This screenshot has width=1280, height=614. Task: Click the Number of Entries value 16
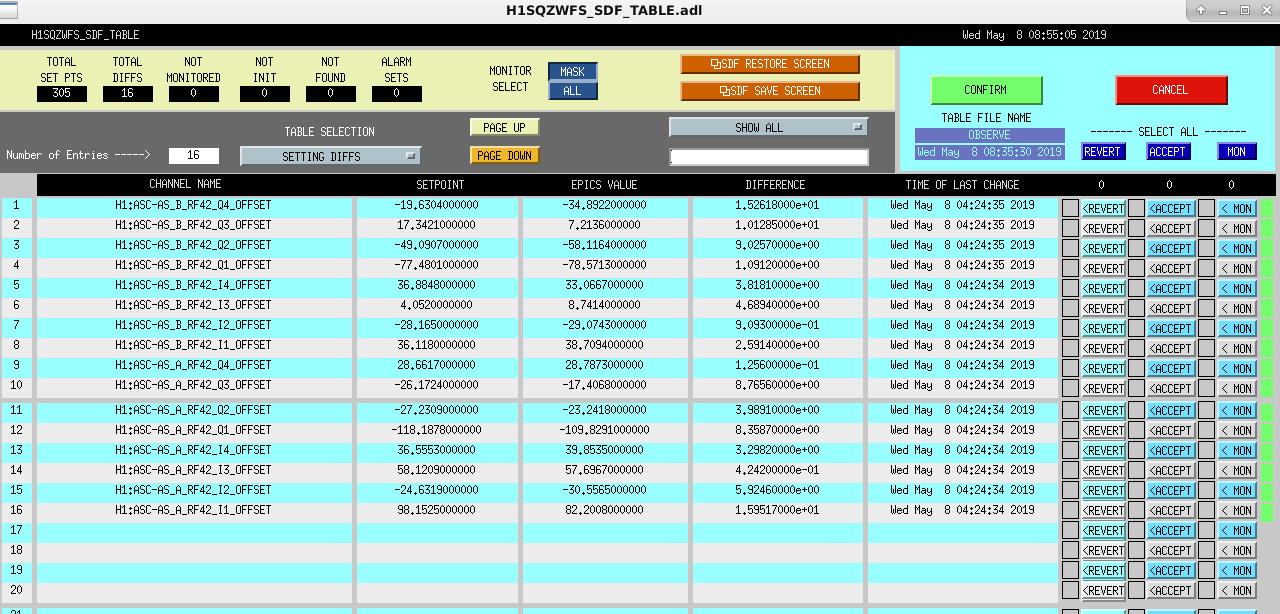pyautogui.click(x=194, y=156)
